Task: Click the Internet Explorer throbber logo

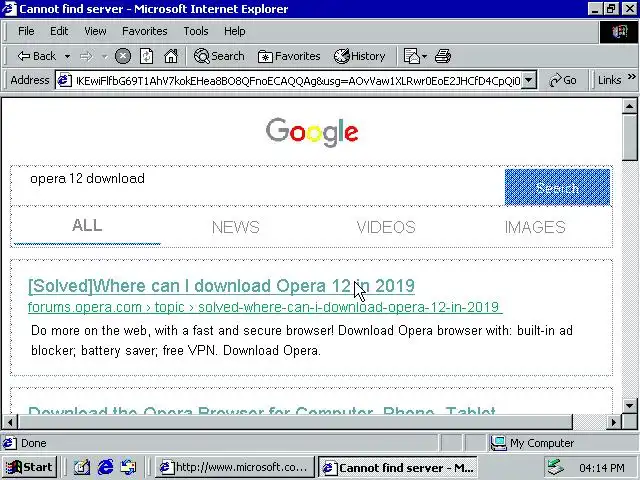Action: click(x=619, y=32)
